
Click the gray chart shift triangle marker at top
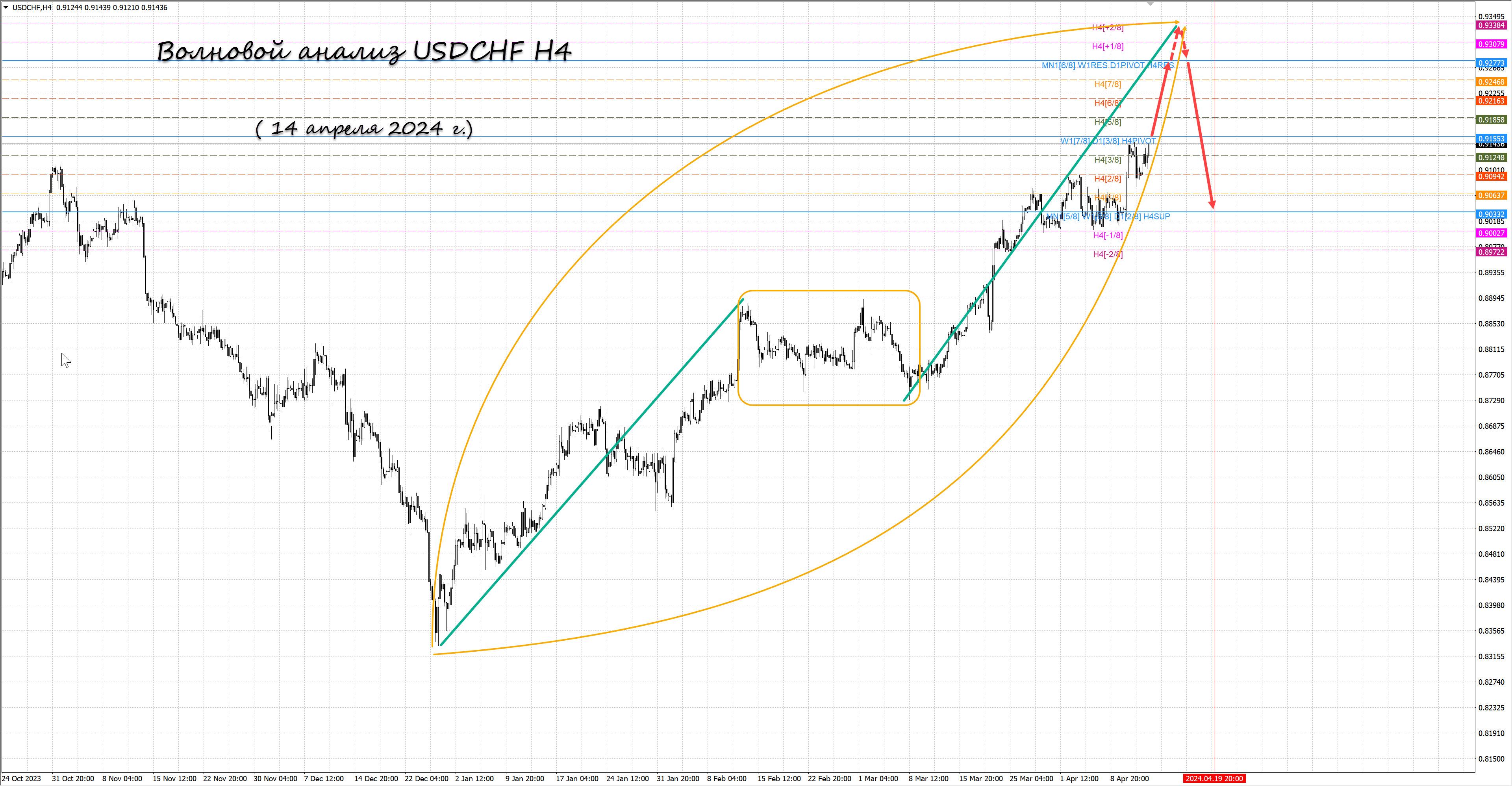1151,4
